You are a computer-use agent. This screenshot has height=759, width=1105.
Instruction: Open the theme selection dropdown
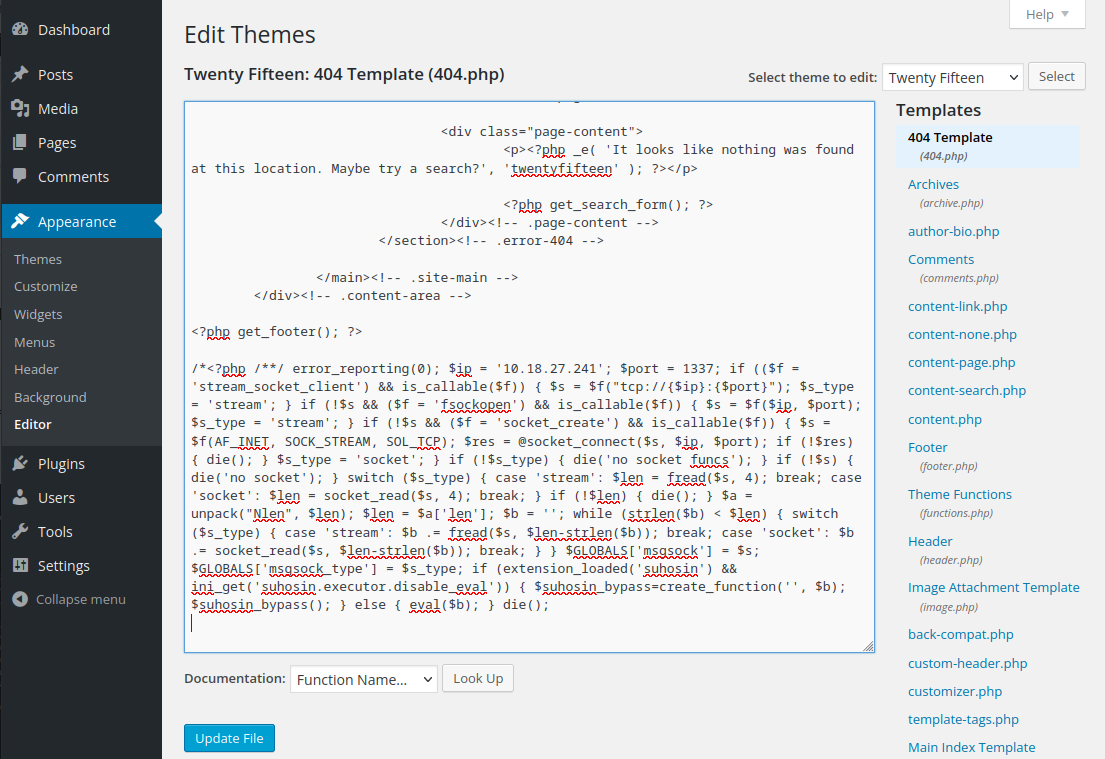click(953, 78)
